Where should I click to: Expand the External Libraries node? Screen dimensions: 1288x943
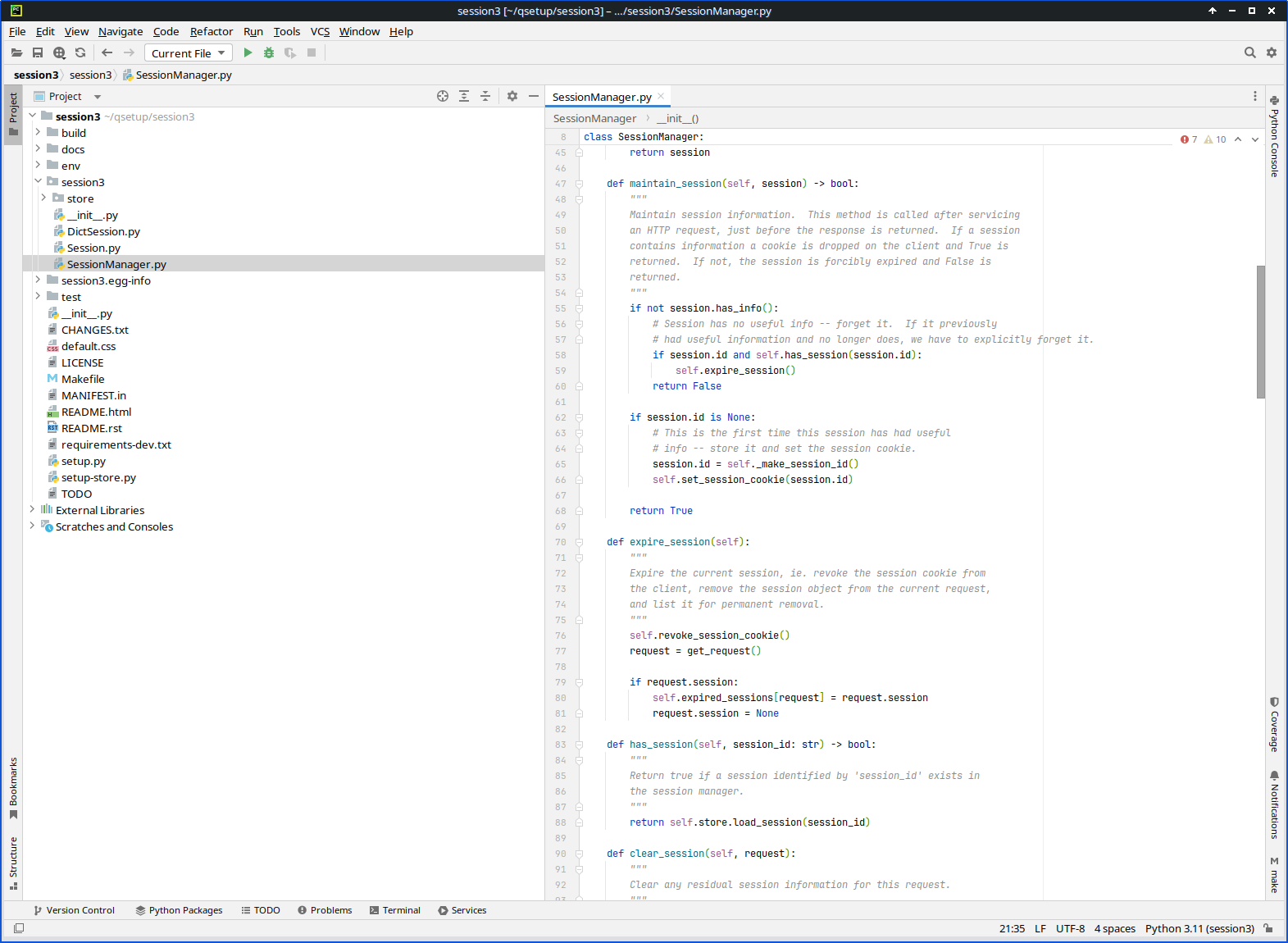[x=33, y=509]
